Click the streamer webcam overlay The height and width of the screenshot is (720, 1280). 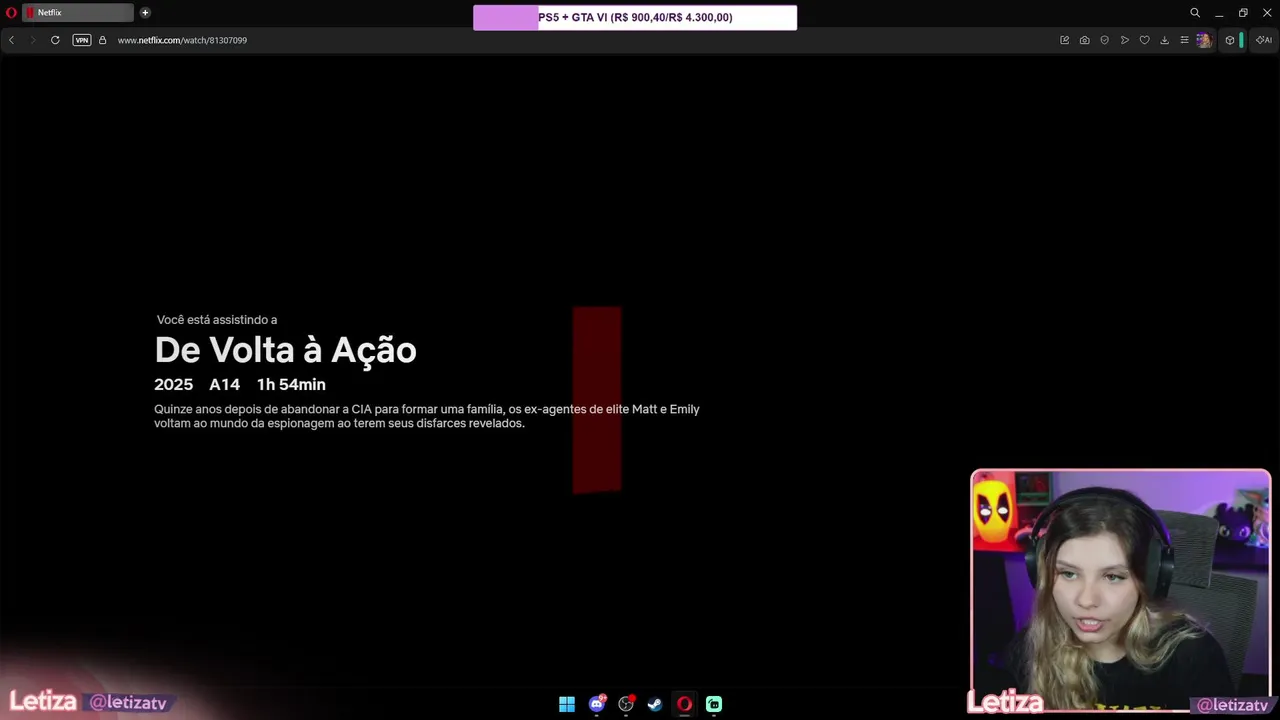(x=1120, y=590)
